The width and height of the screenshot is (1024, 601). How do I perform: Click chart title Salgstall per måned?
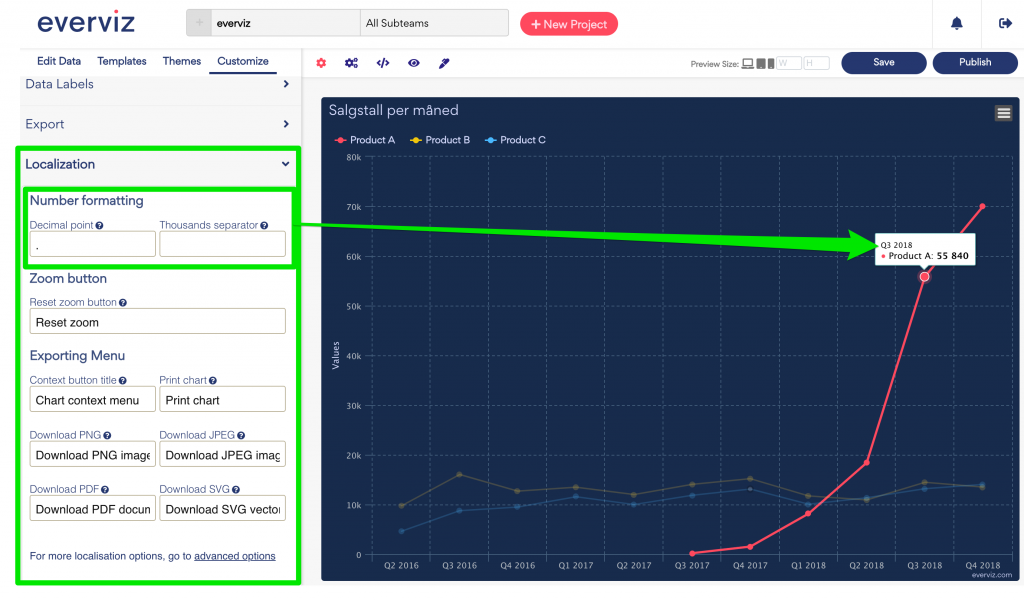[393, 110]
